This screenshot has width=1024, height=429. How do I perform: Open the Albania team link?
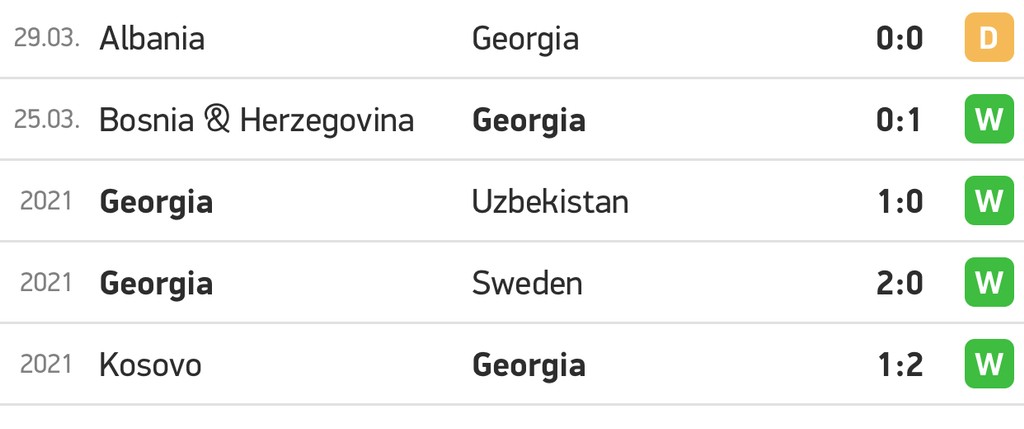click(152, 38)
